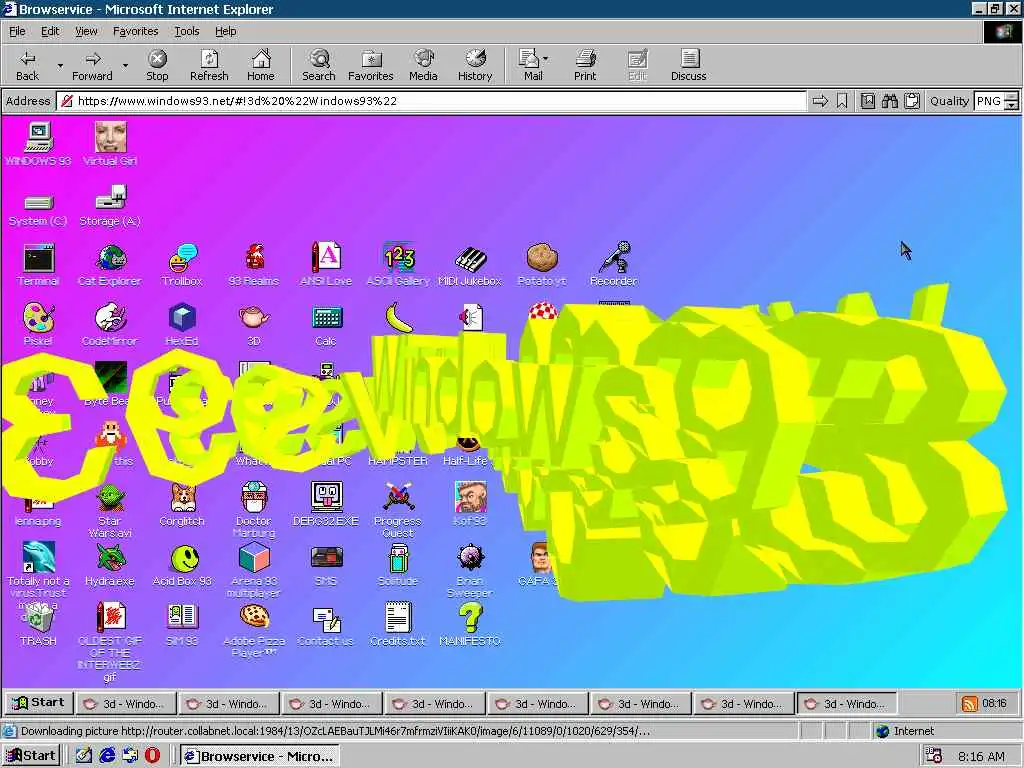Click the red Opera quick launch icon

[152, 756]
